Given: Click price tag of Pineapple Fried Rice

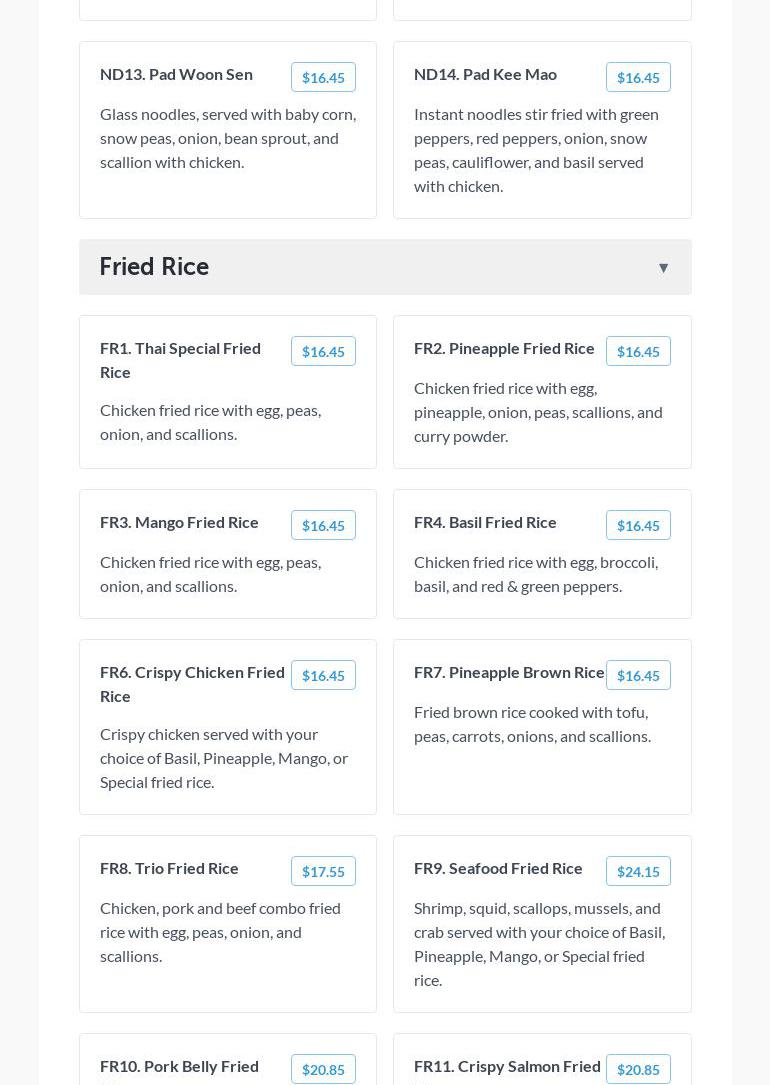Looking at the screenshot, I should click(x=638, y=352).
